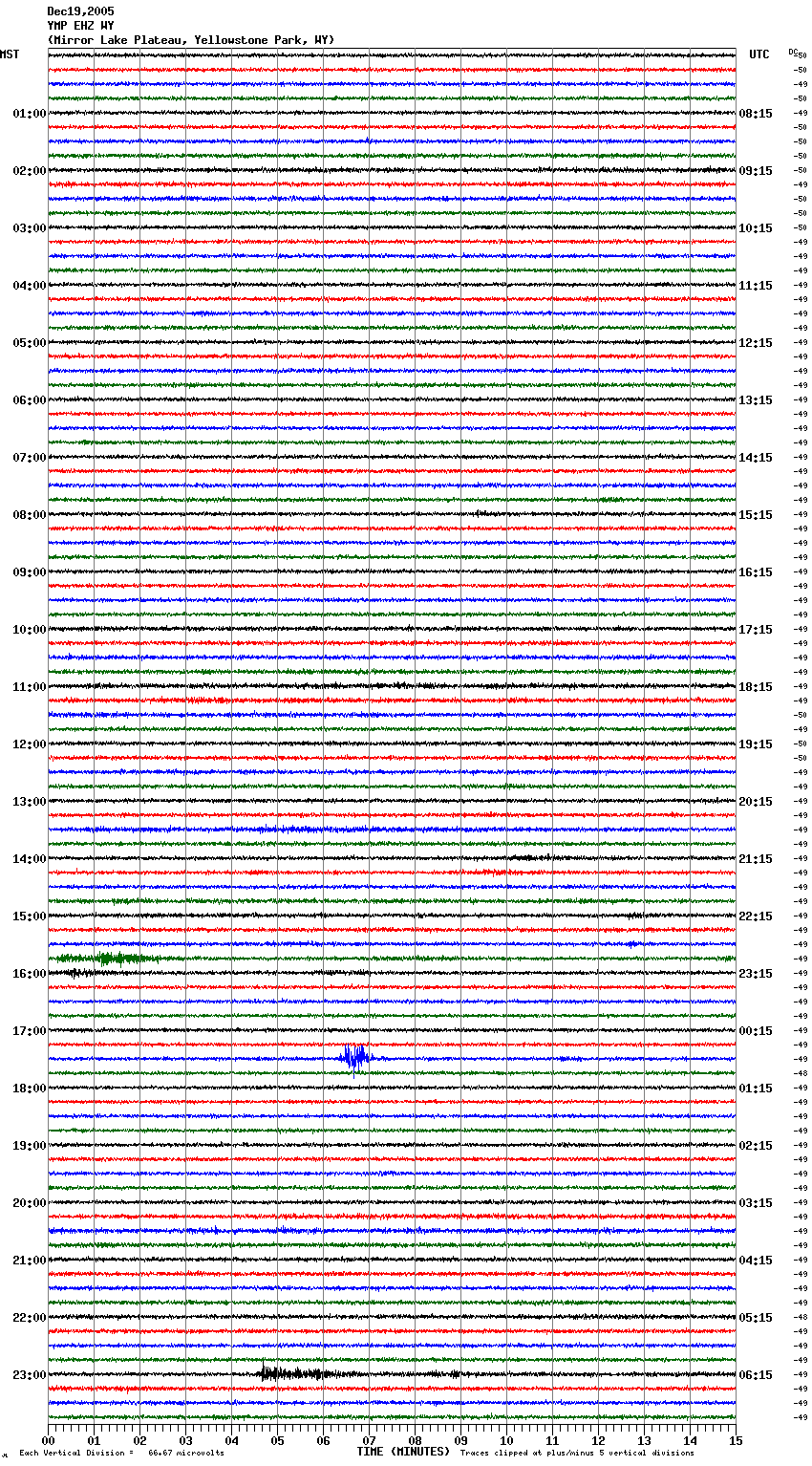
Task: Click the 04:15 UTC time label
Action: point(756,1261)
